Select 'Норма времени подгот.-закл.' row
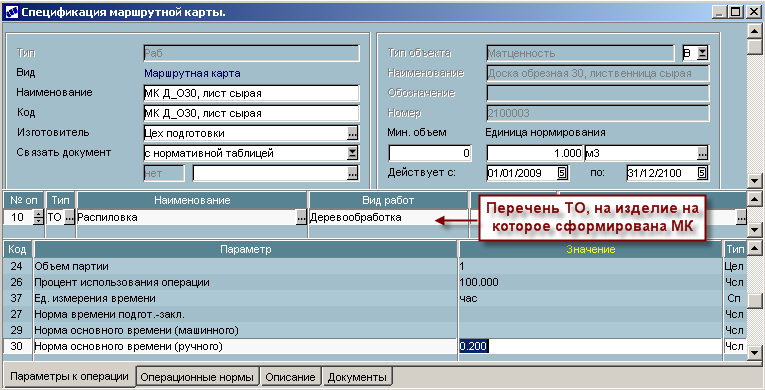The width and height of the screenshot is (765, 390). point(245,314)
